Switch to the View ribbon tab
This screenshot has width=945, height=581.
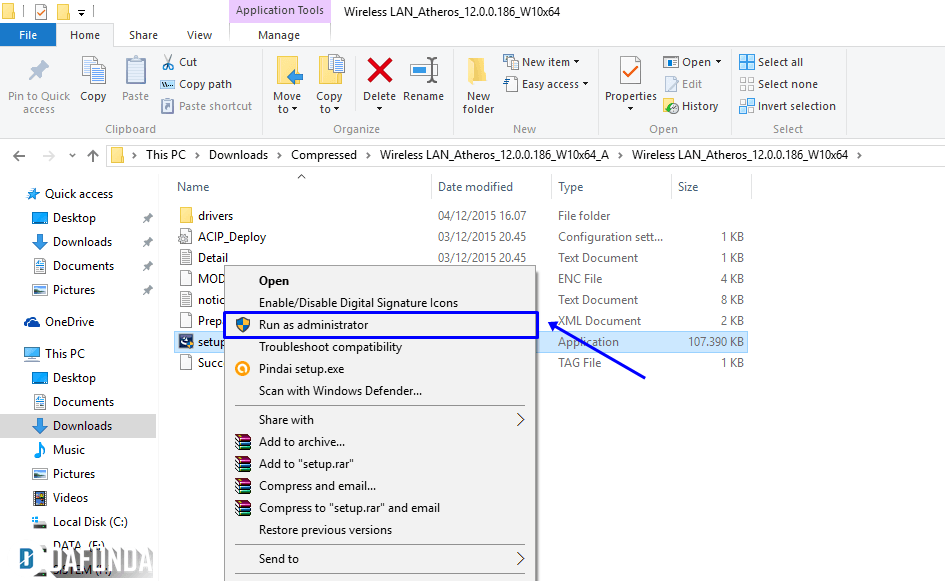(199, 35)
